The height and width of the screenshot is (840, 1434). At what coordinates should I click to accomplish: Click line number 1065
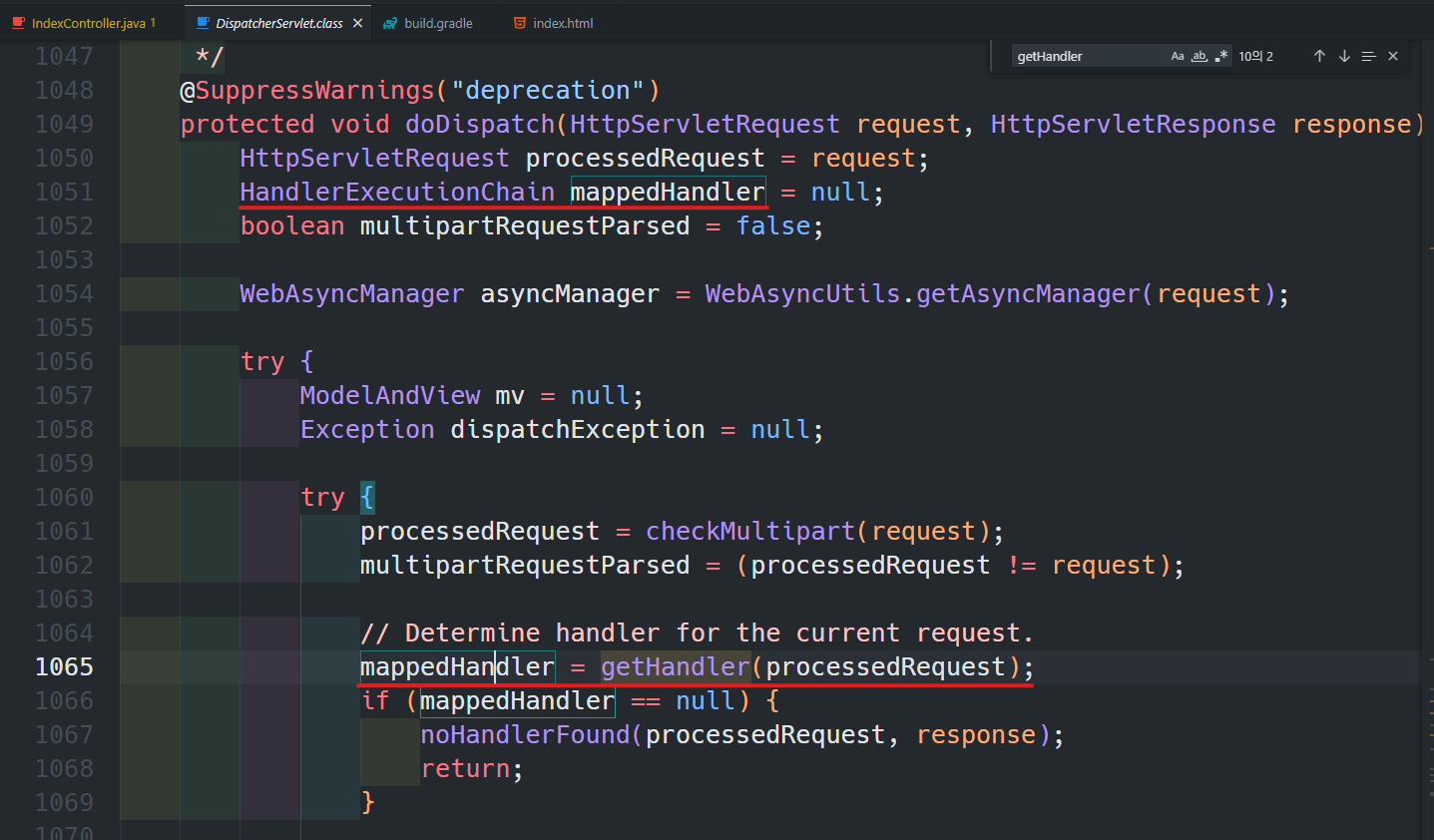(64, 666)
